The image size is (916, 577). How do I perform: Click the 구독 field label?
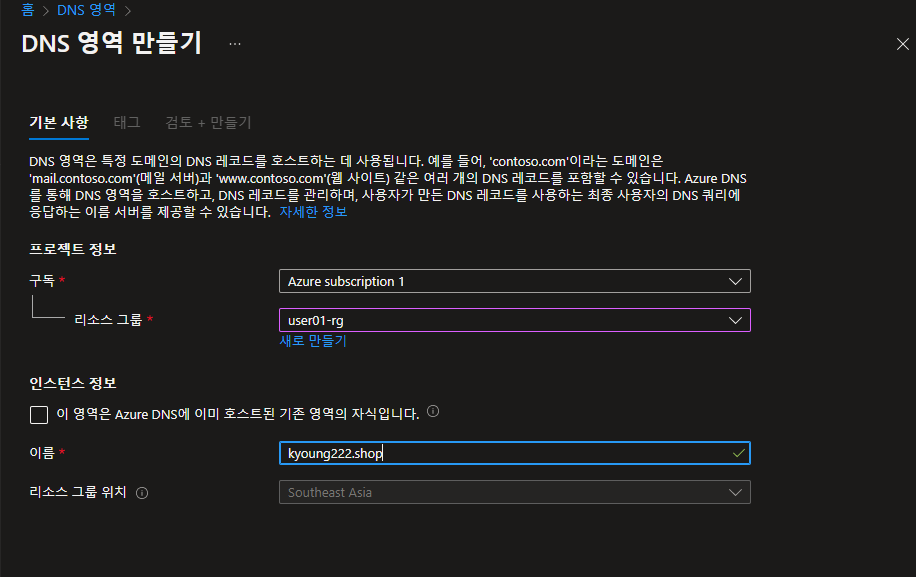coord(42,281)
